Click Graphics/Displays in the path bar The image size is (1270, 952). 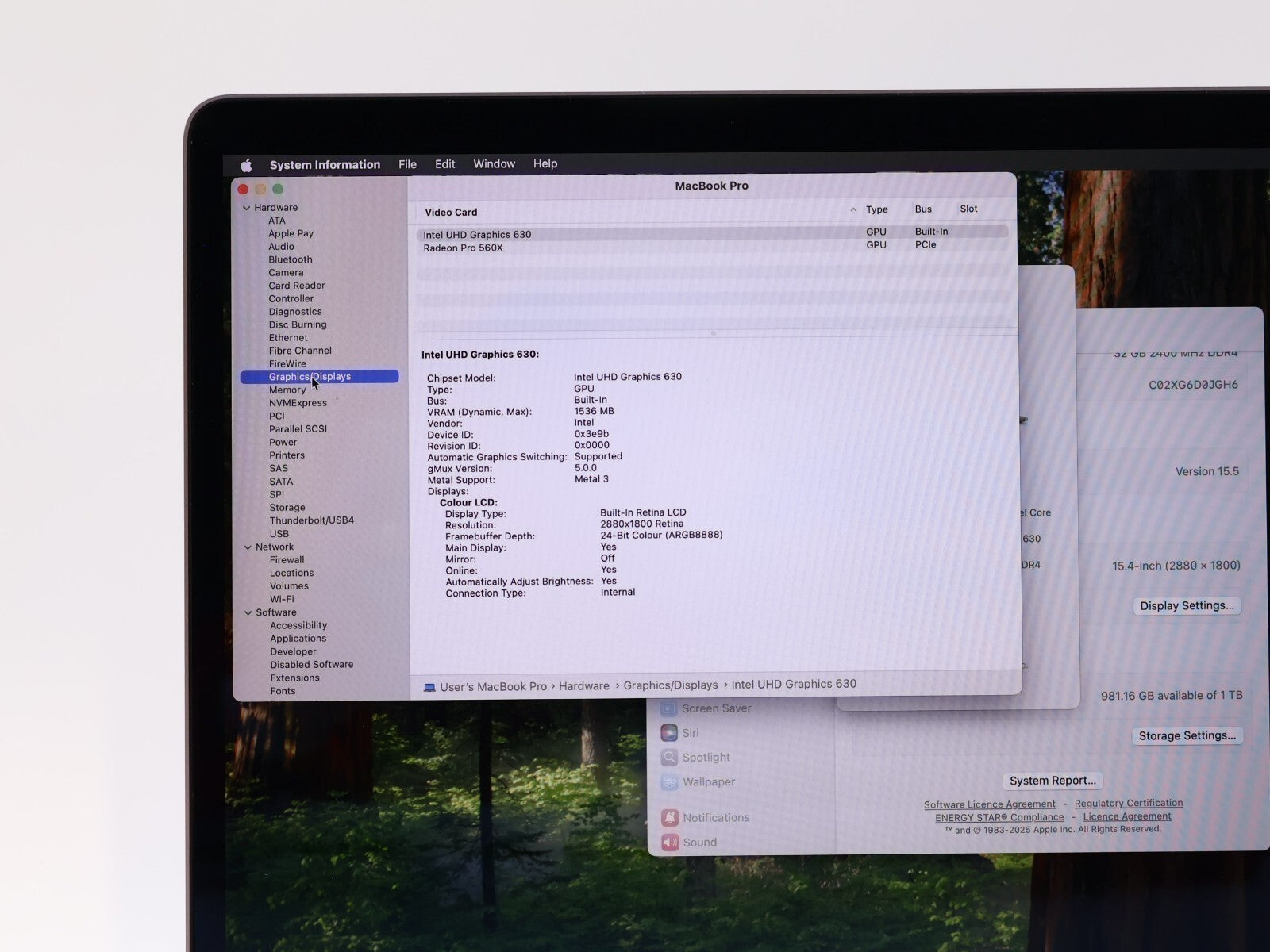[670, 685]
